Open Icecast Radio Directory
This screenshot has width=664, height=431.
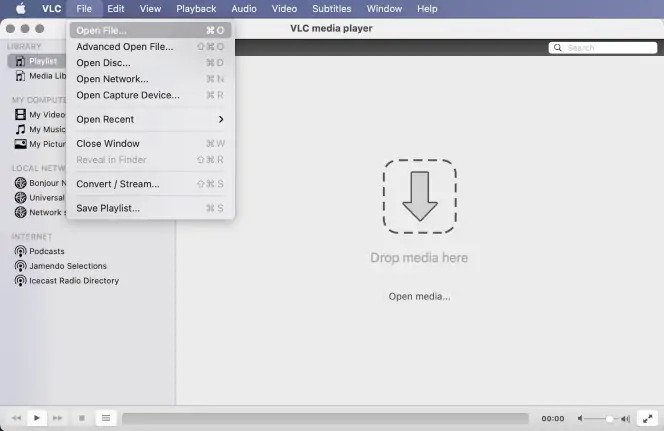(74, 281)
